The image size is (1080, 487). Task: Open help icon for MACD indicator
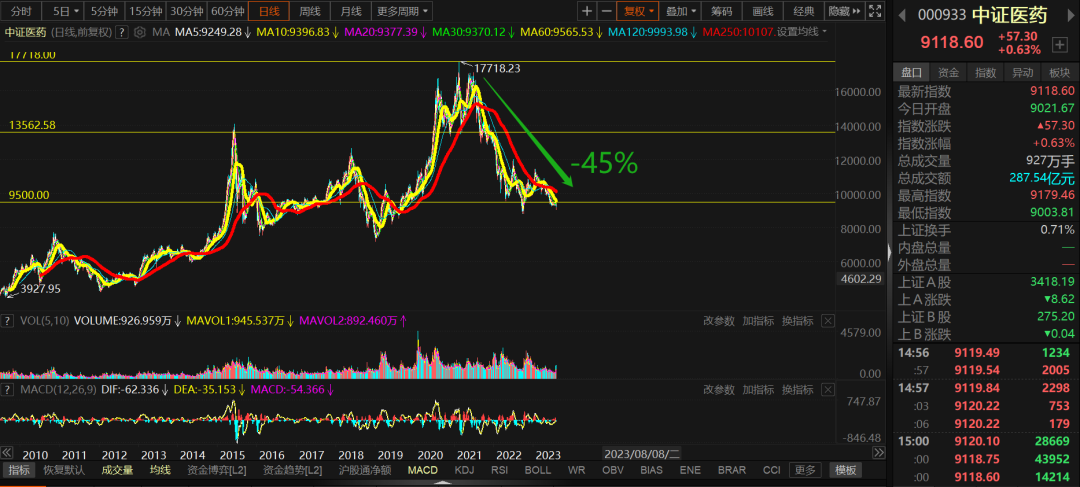coord(8,389)
